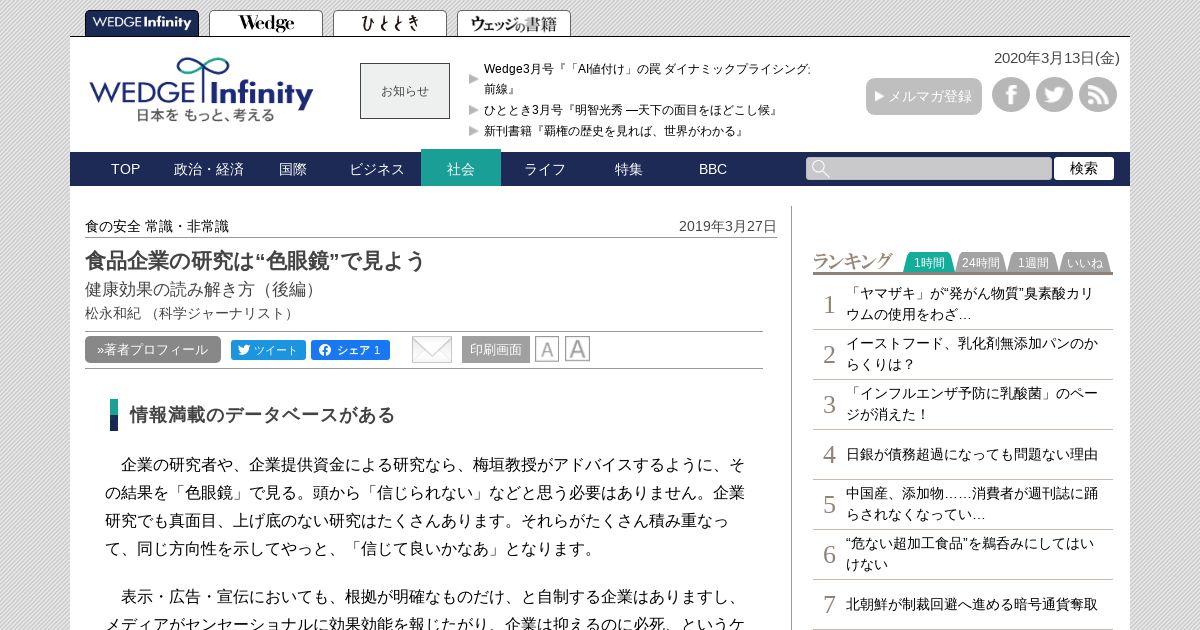Click subtitle 健康効果の読み解き方（後編）

pyautogui.click(x=204, y=289)
